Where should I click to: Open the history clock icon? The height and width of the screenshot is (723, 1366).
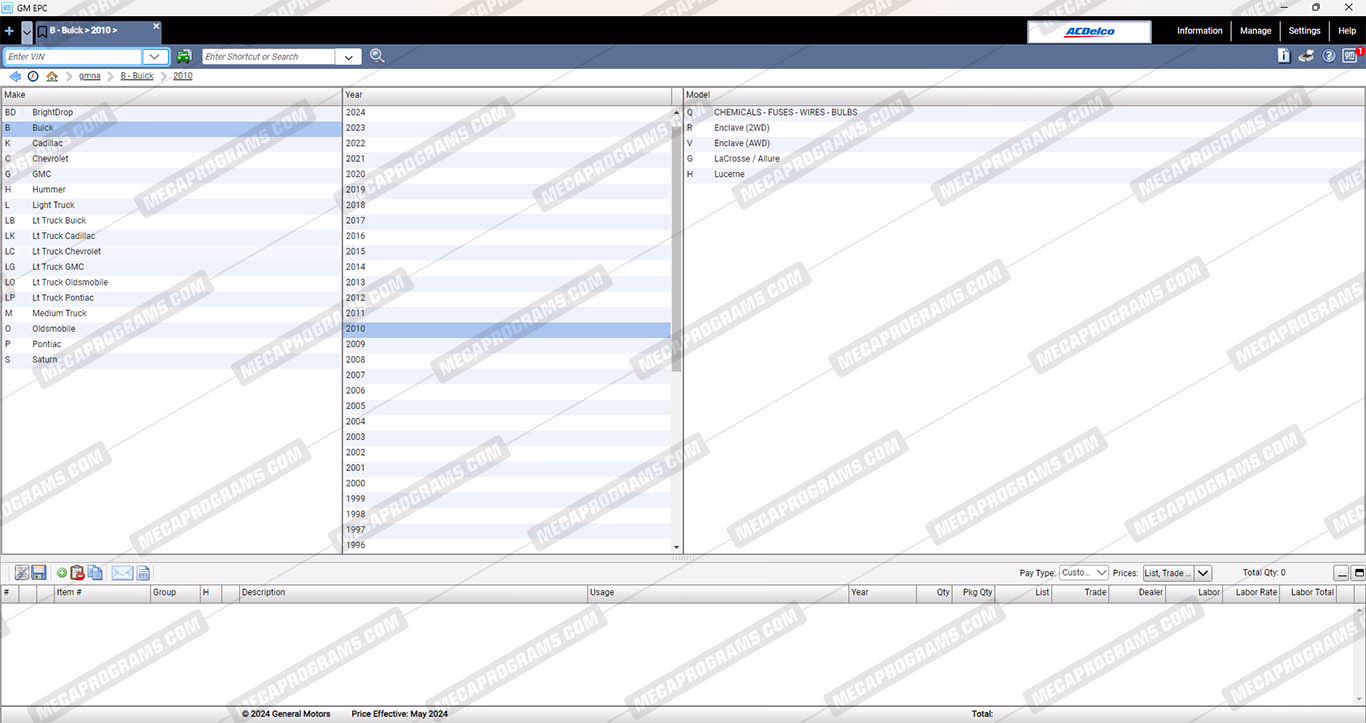pyautogui.click(x=33, y=76)
